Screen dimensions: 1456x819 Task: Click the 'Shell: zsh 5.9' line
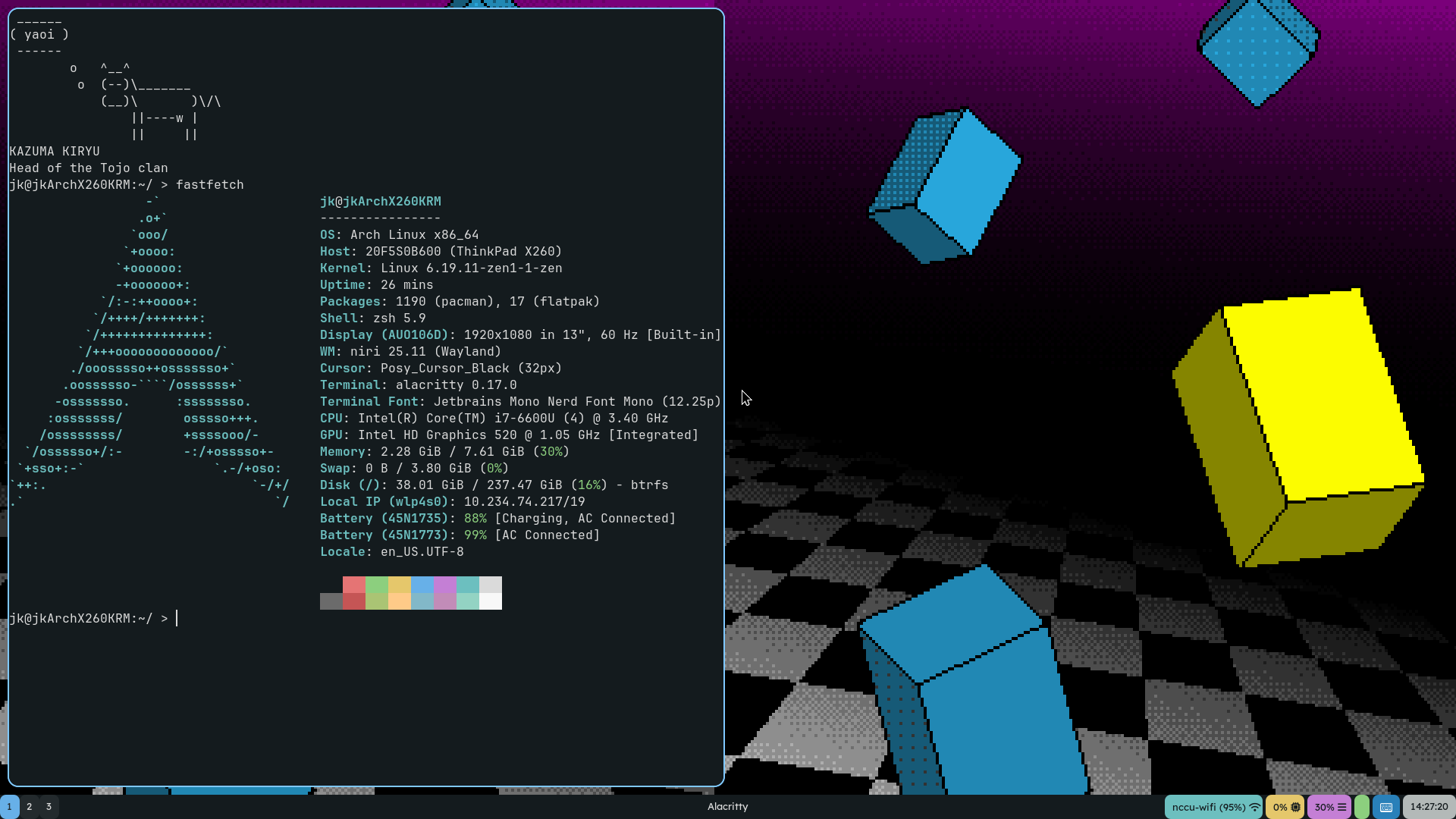(x=373, y=318)
